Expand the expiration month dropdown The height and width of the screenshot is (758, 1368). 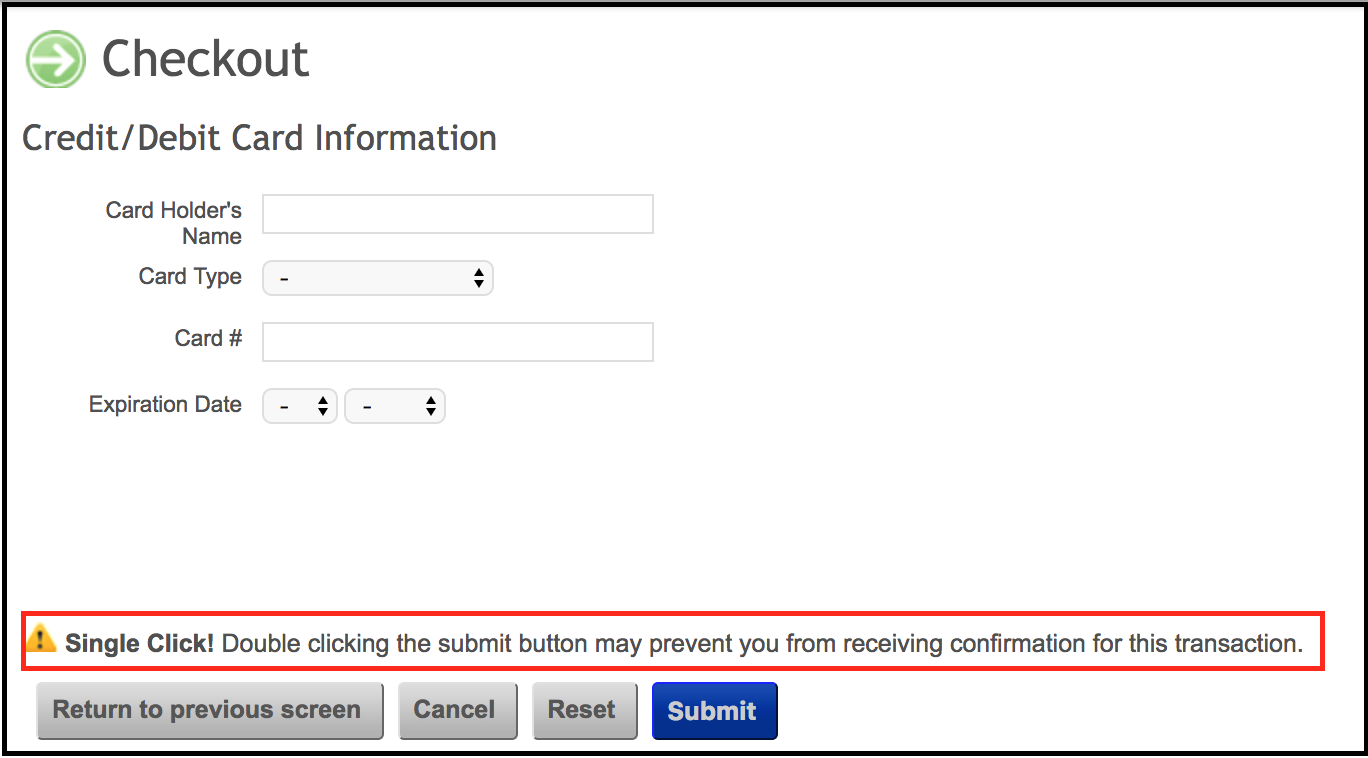[299, 406]
